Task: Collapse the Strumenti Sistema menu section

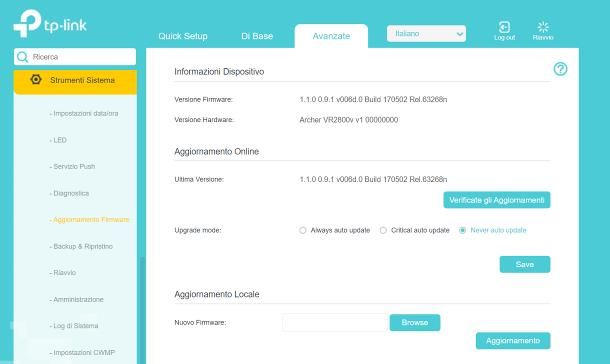Action: (x=75, y=82)
